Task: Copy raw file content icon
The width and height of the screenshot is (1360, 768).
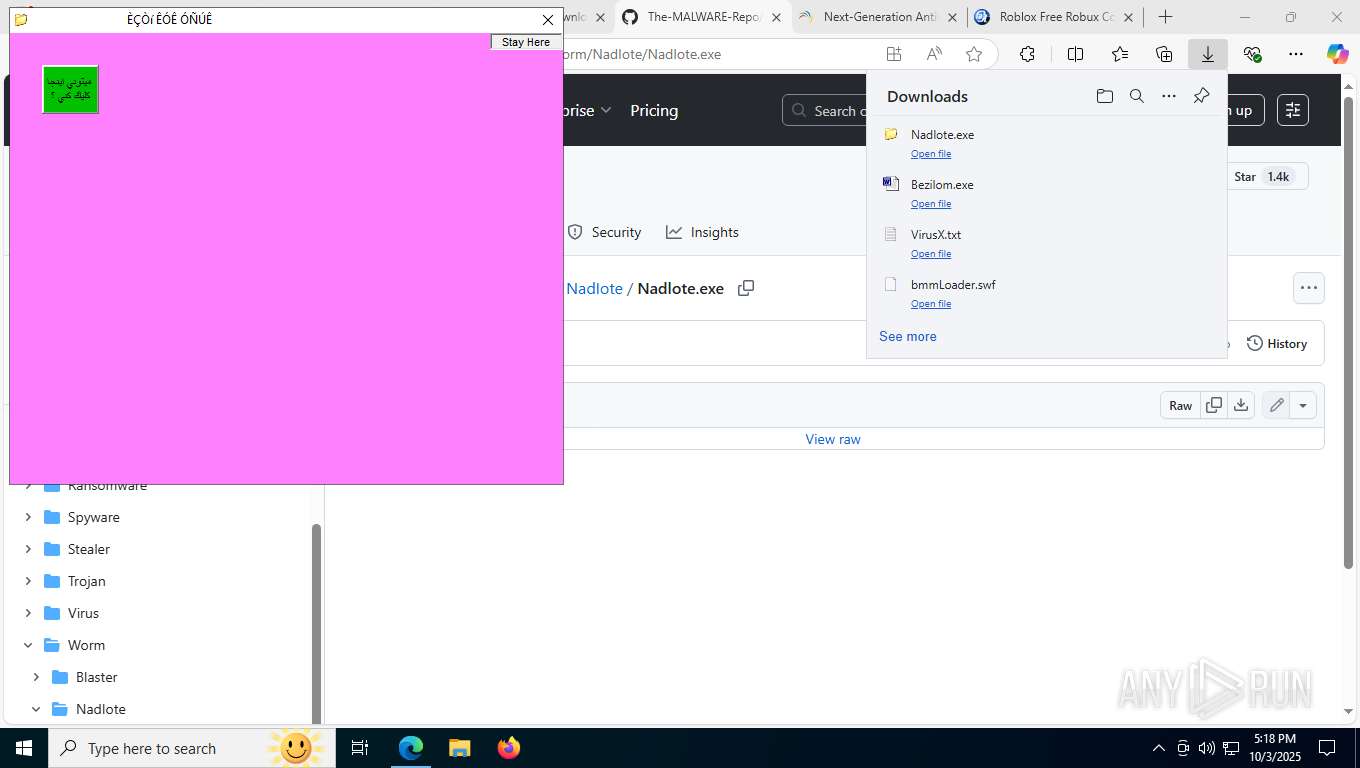Action: [1214, 405]
